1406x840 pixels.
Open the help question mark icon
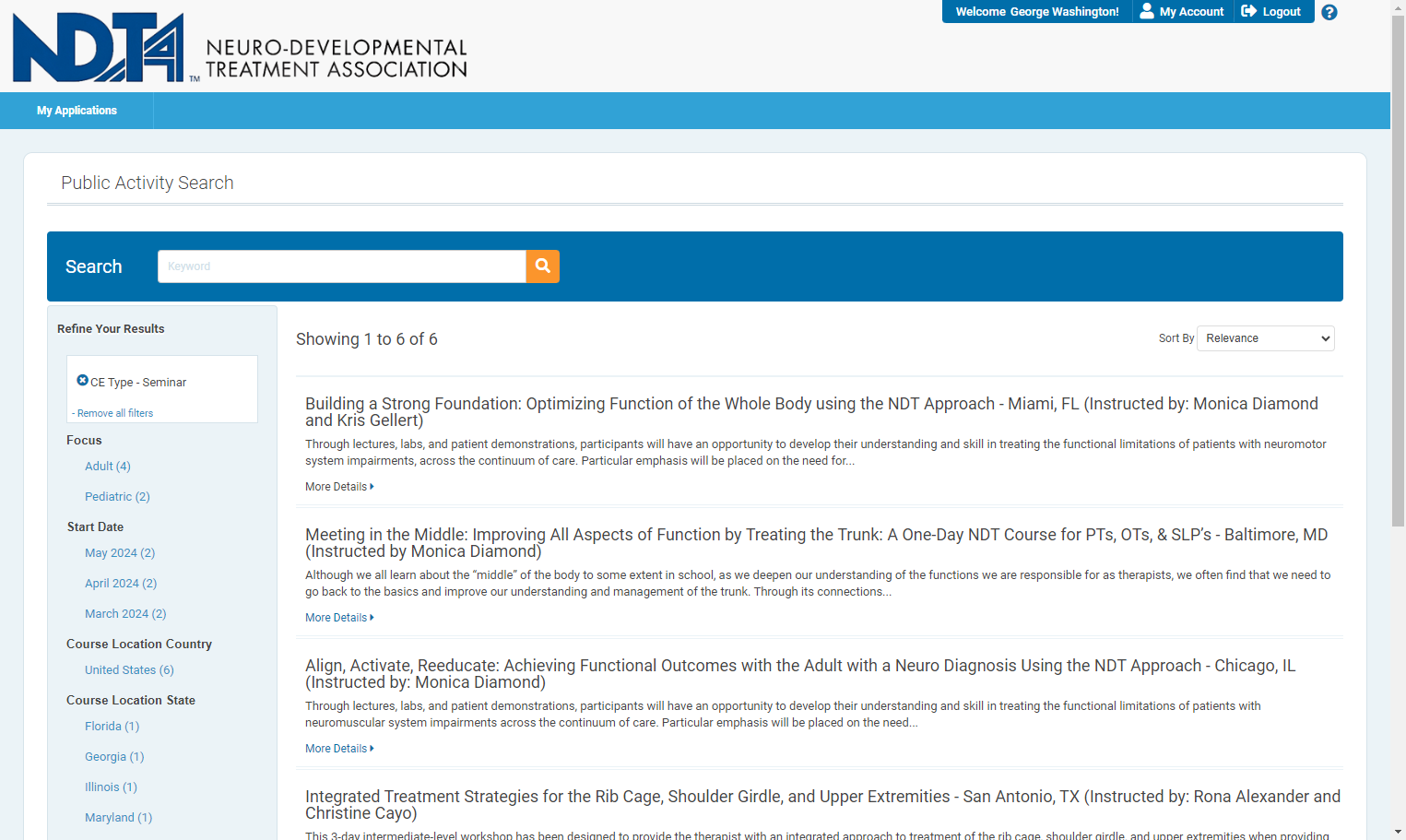(1329, 12)
